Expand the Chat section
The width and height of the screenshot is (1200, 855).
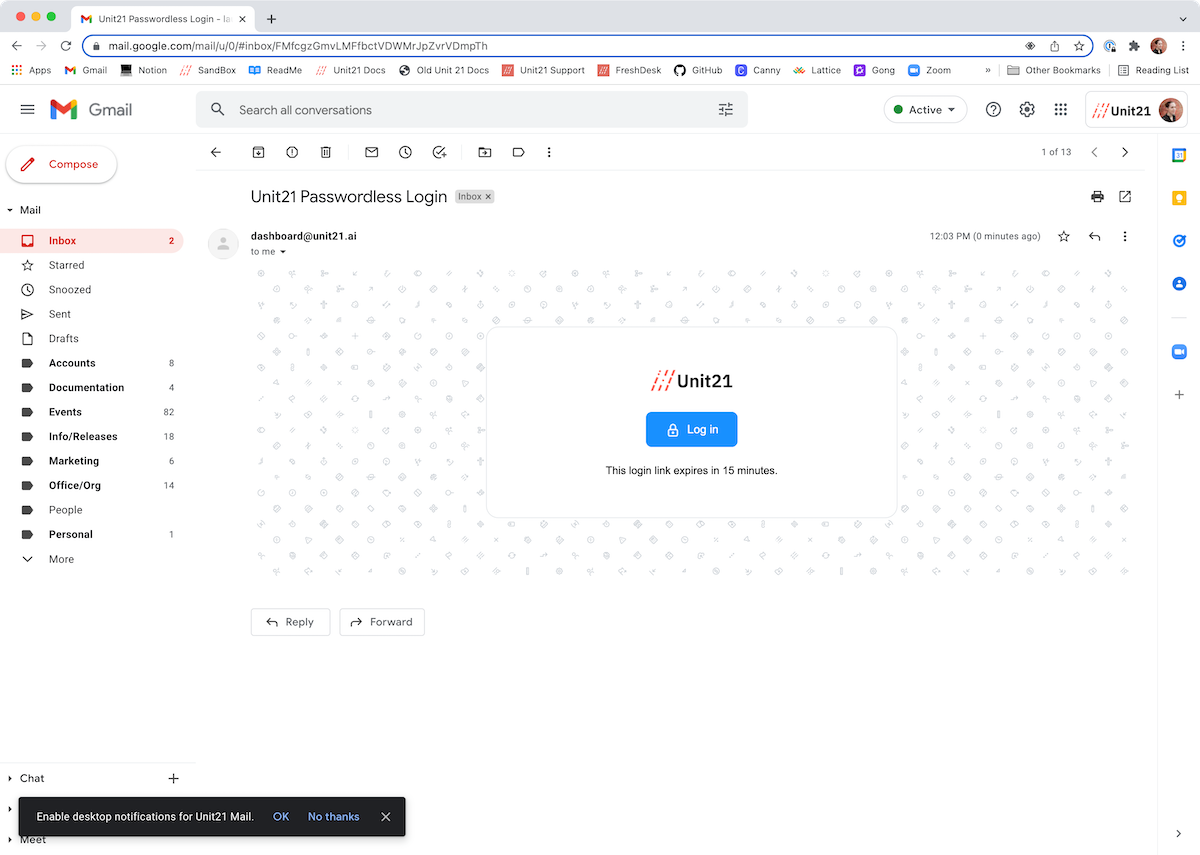(x=10, y=778)
